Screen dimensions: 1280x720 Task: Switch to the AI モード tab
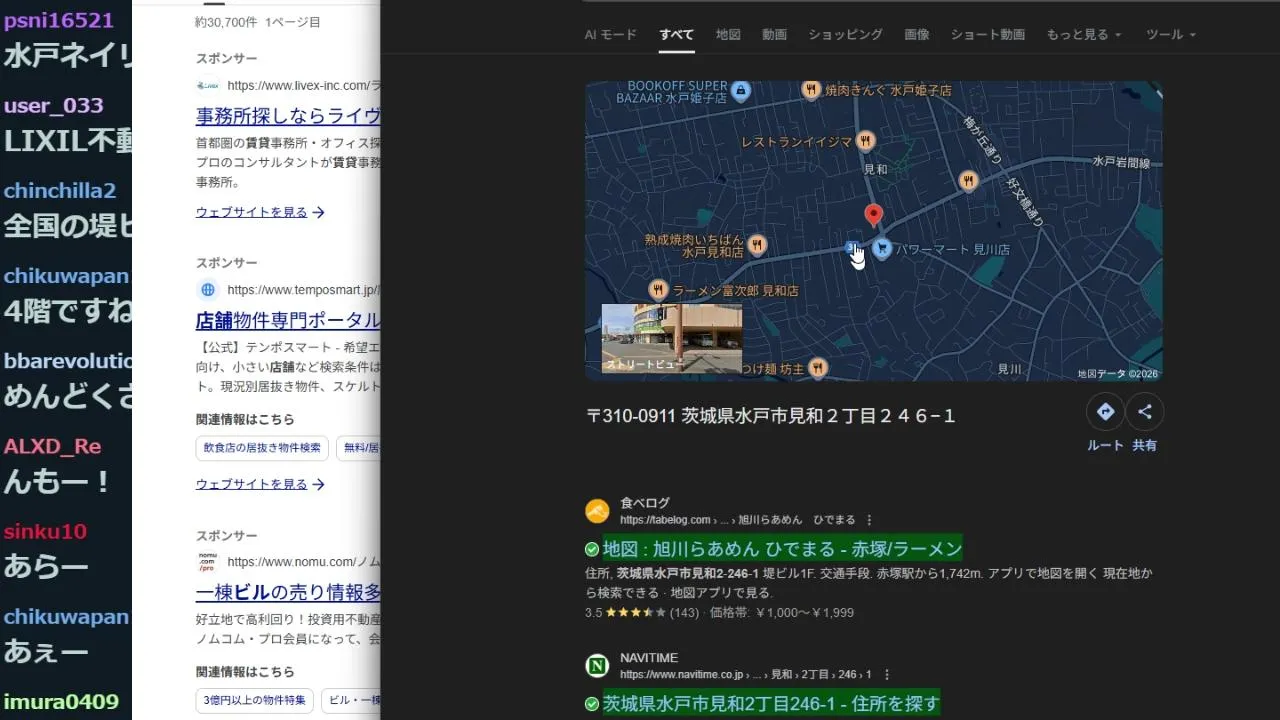click(x=610, y=34)
